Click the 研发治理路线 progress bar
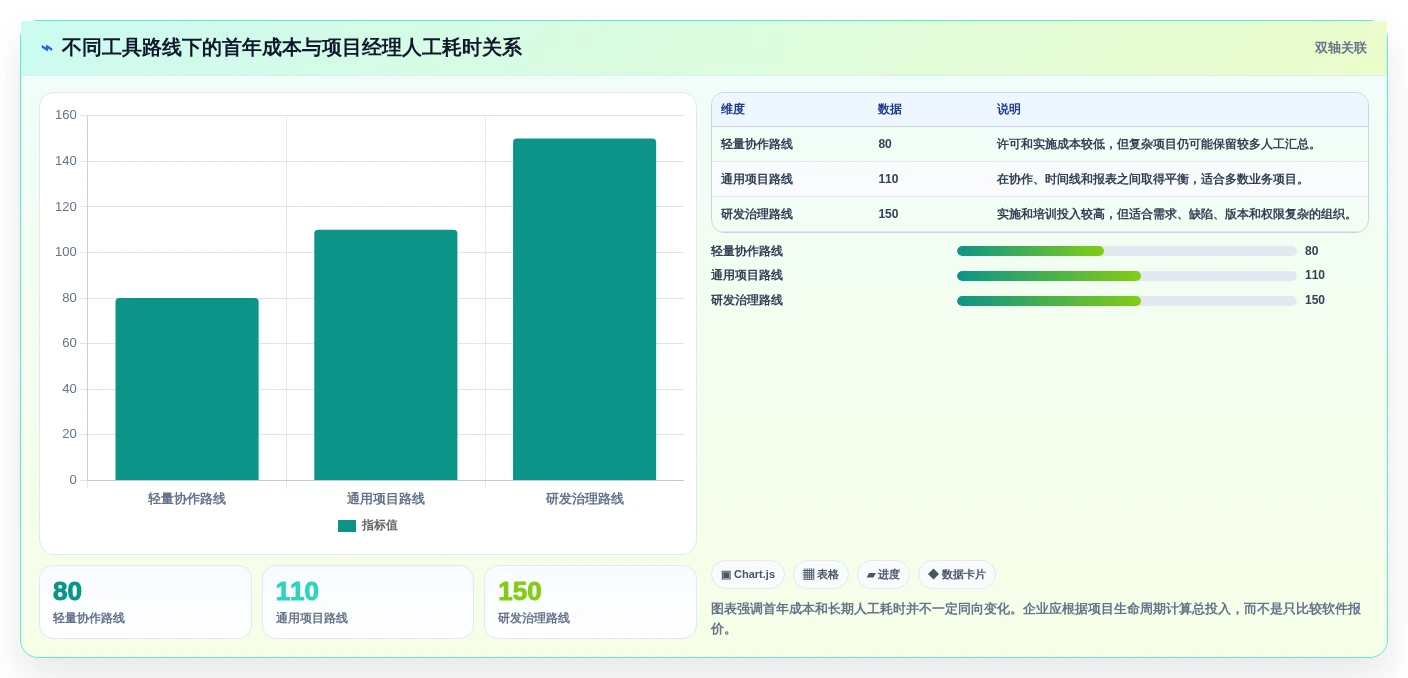Image resolution: width=1408 pixels, height=678 pixels. (1127, 301)
